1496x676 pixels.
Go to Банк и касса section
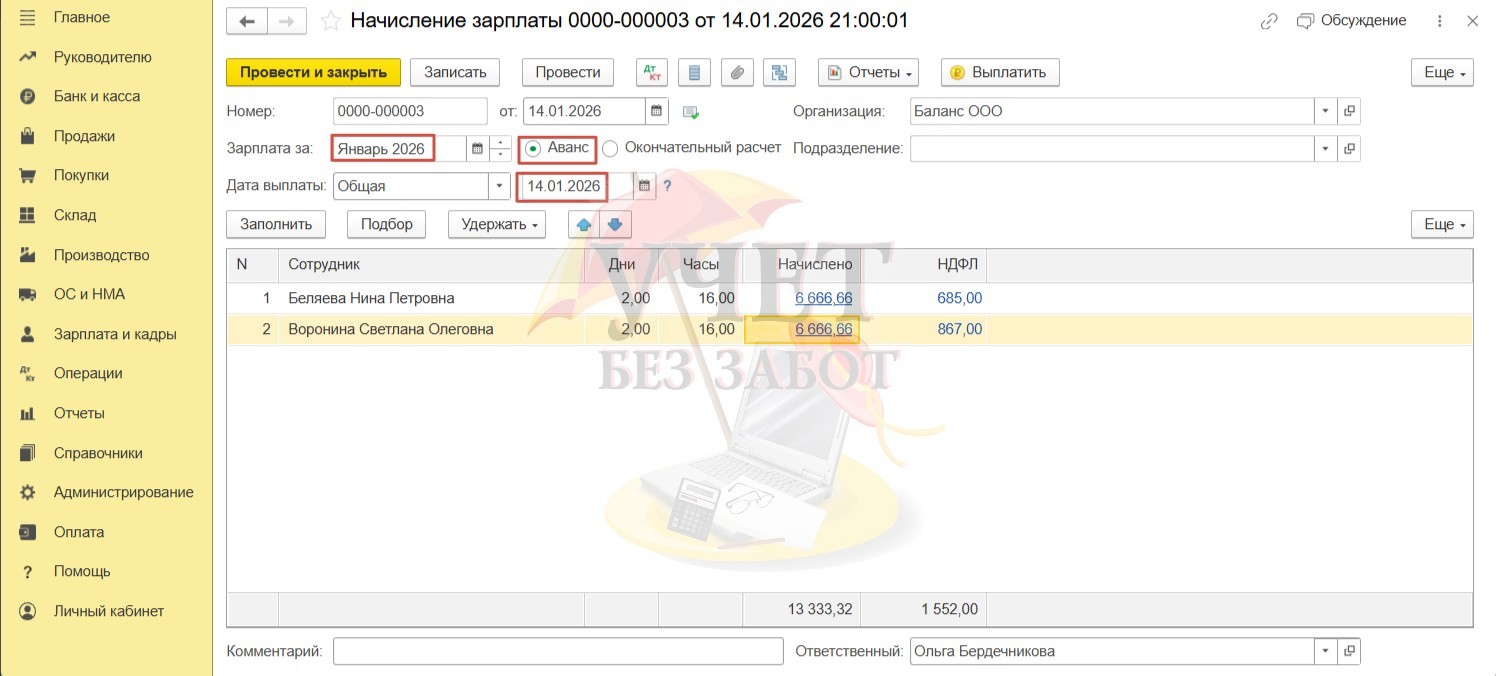tap(96, 96)
